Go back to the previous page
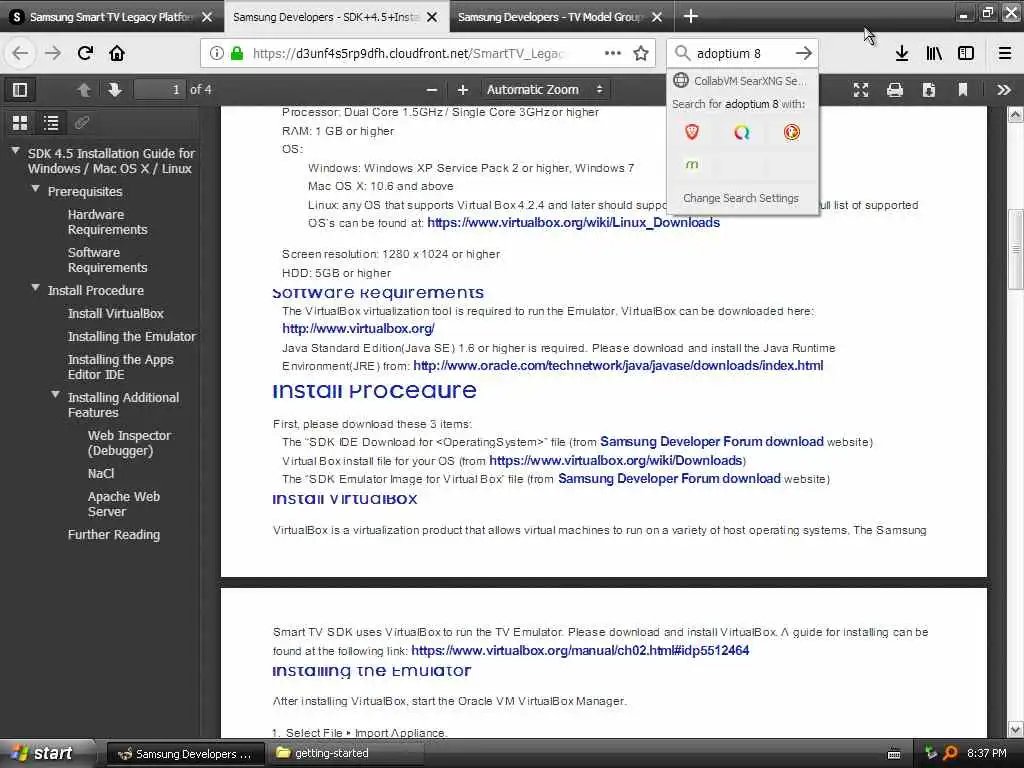The height and width of the screenshot is (768, 1024). coord(20,53)
